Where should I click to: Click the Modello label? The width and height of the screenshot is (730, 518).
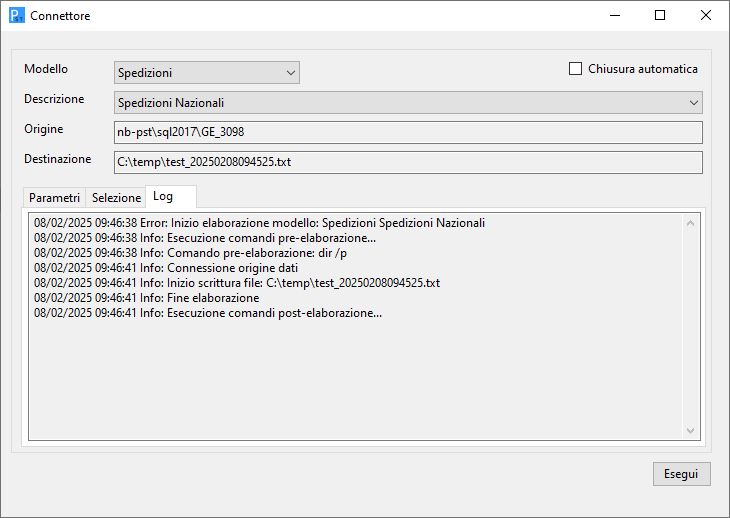tap(46, 69)
